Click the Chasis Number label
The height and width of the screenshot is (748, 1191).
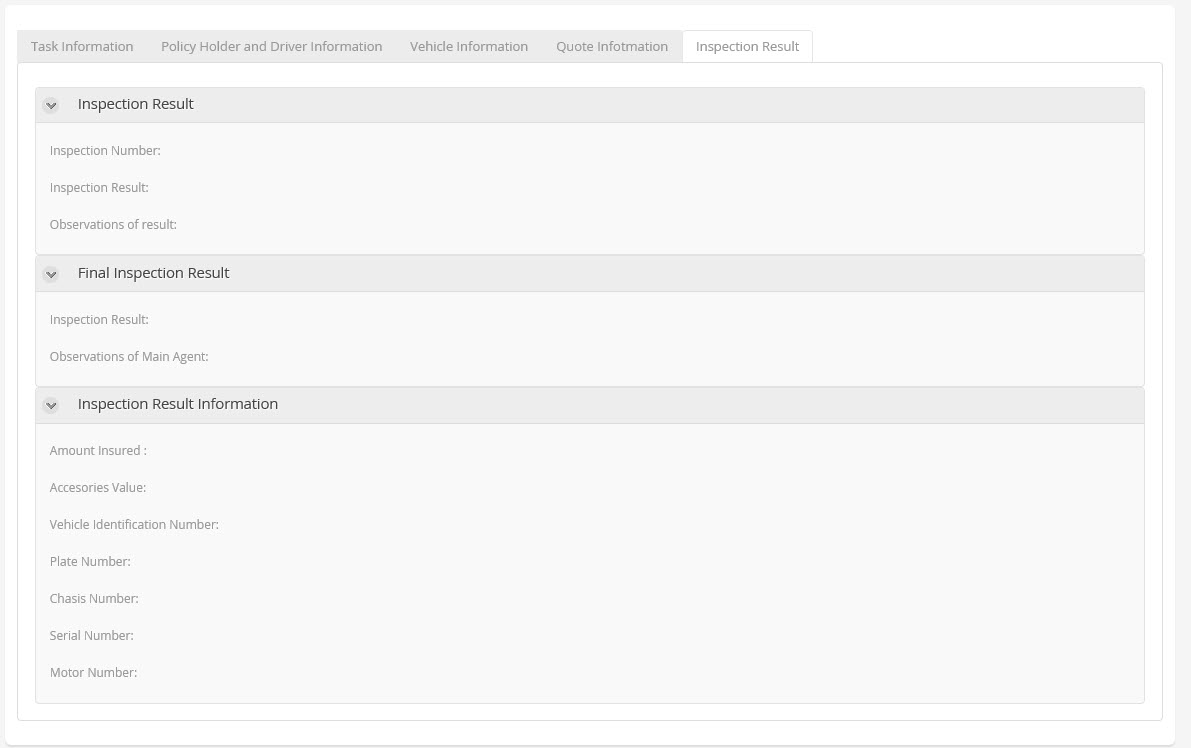94,599
